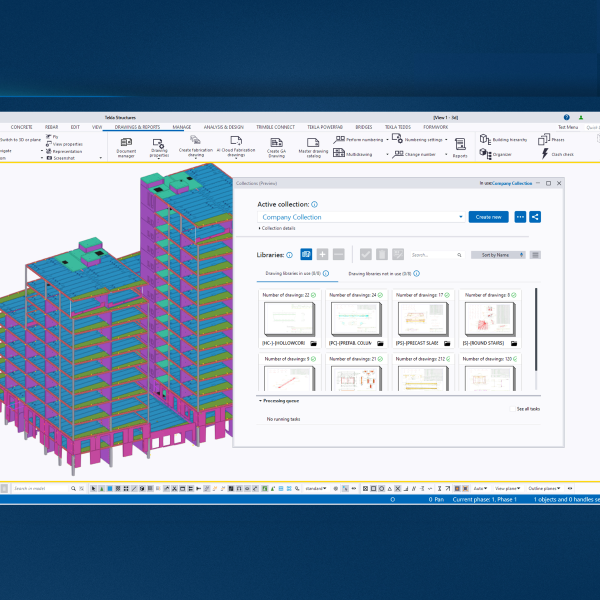The image size is (600, 600).
Task: Click the Screenshot tool in the ribbon
Action: click(x=60, y=158)
